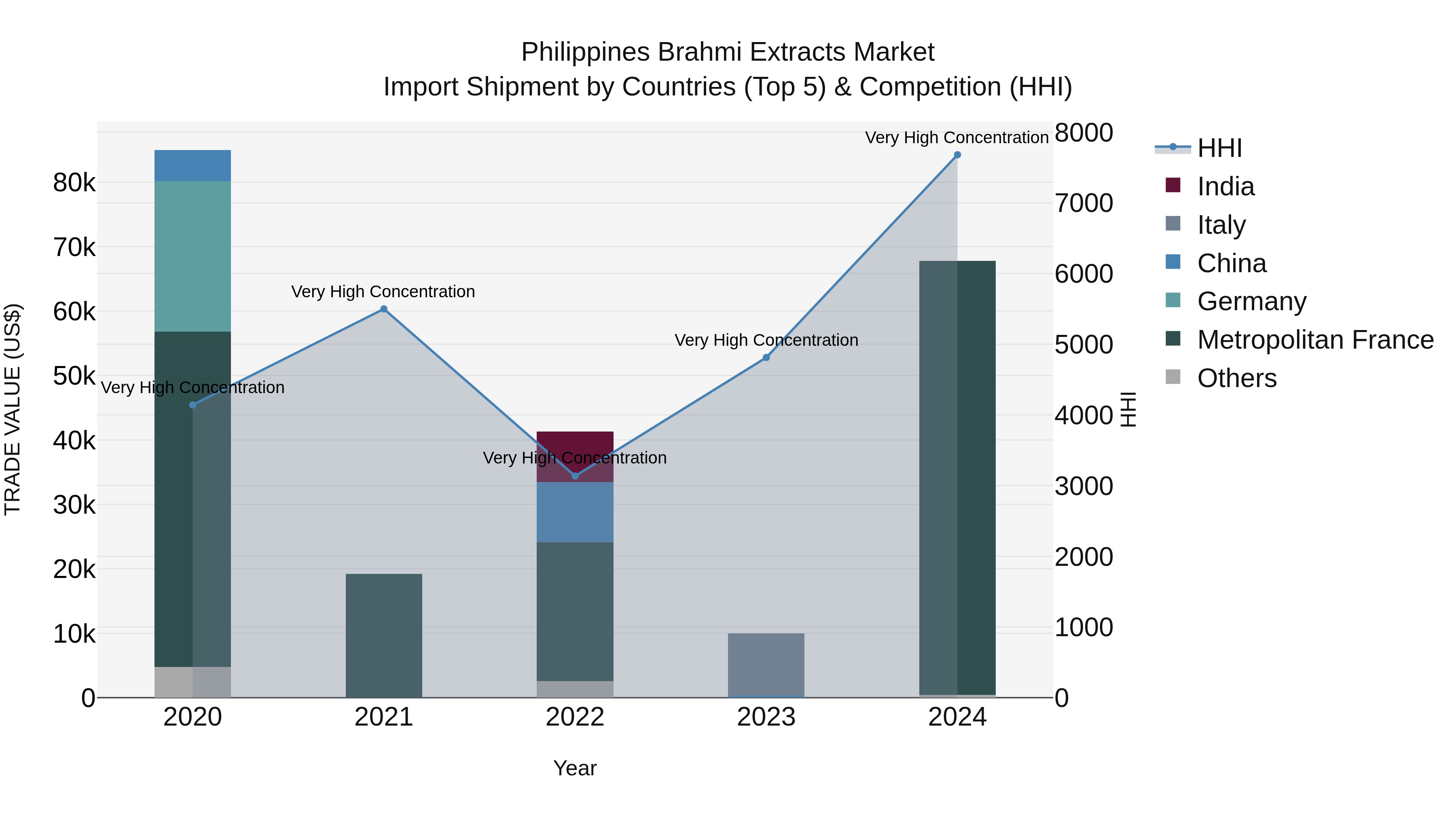Click the Germany teal legend swatch
1456x819 pixels.
1173,300
